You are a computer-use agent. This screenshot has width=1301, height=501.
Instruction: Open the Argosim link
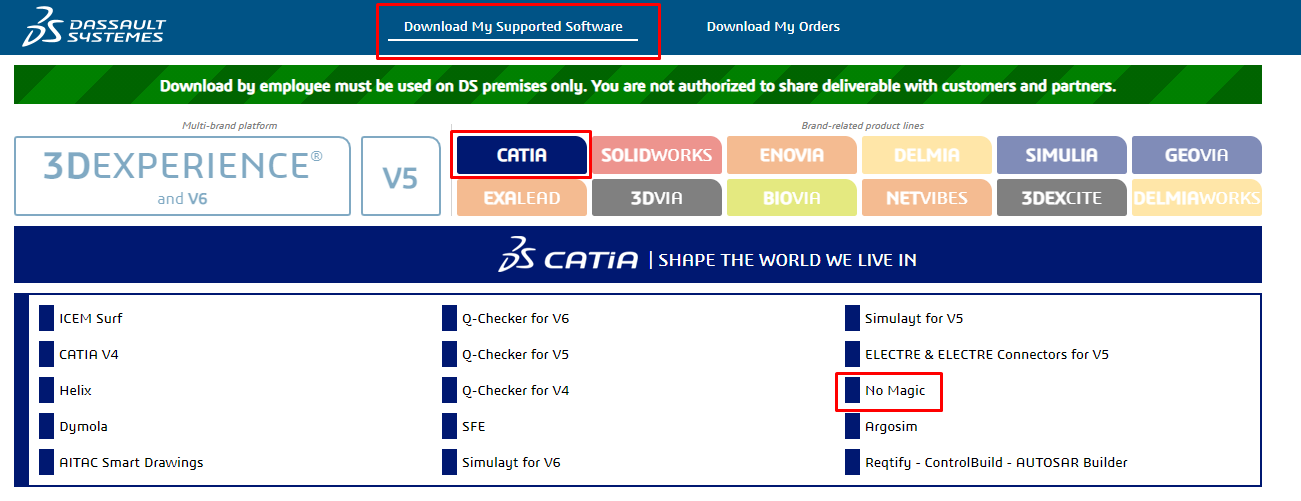tap(891, 426)
